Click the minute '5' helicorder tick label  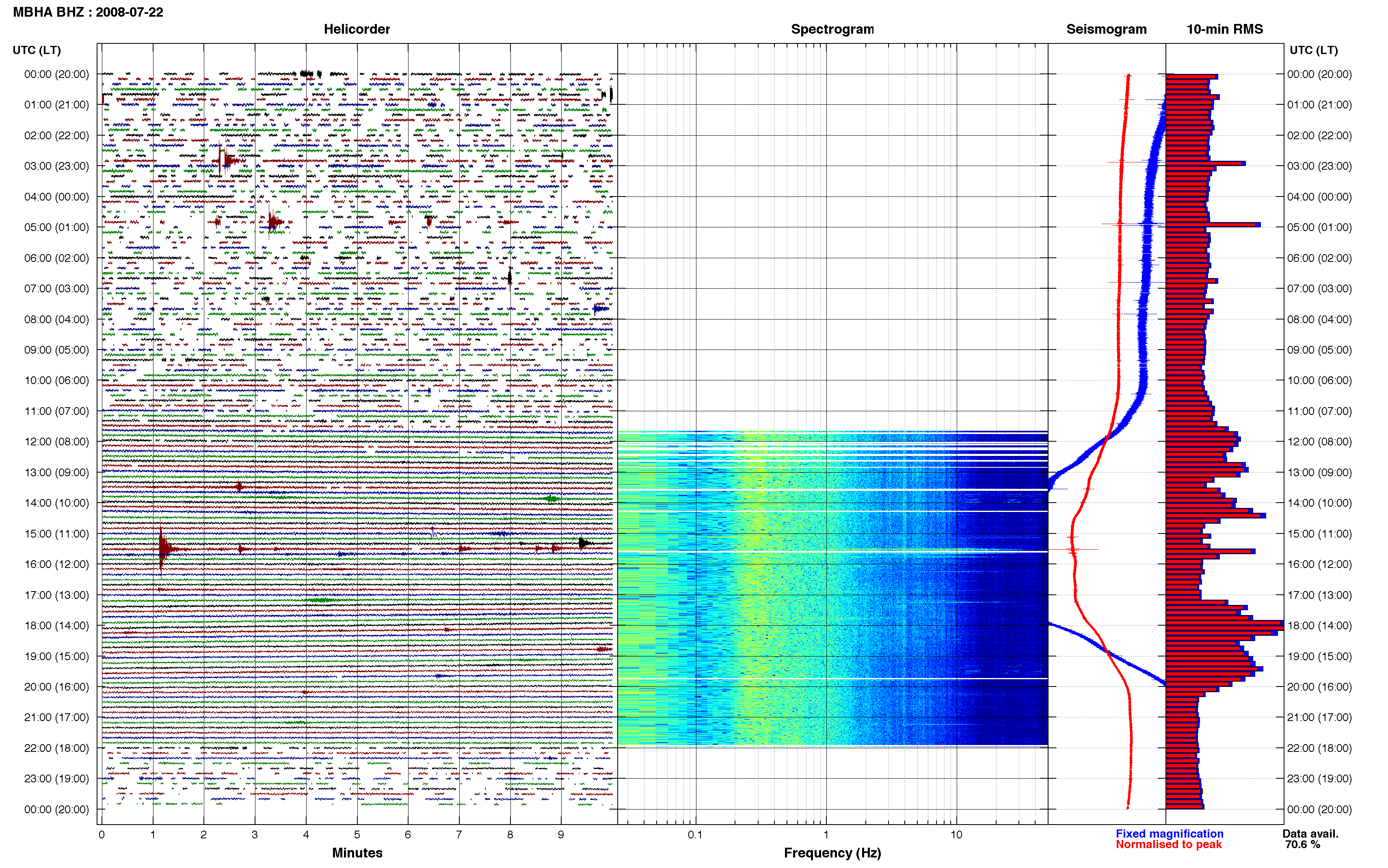click(357, 835)
